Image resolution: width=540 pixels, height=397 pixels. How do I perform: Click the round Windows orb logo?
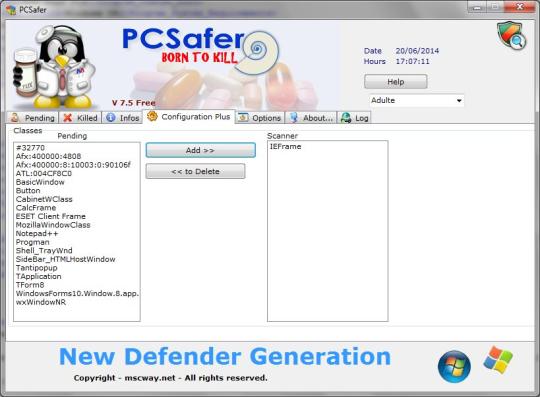coord(454,366)
